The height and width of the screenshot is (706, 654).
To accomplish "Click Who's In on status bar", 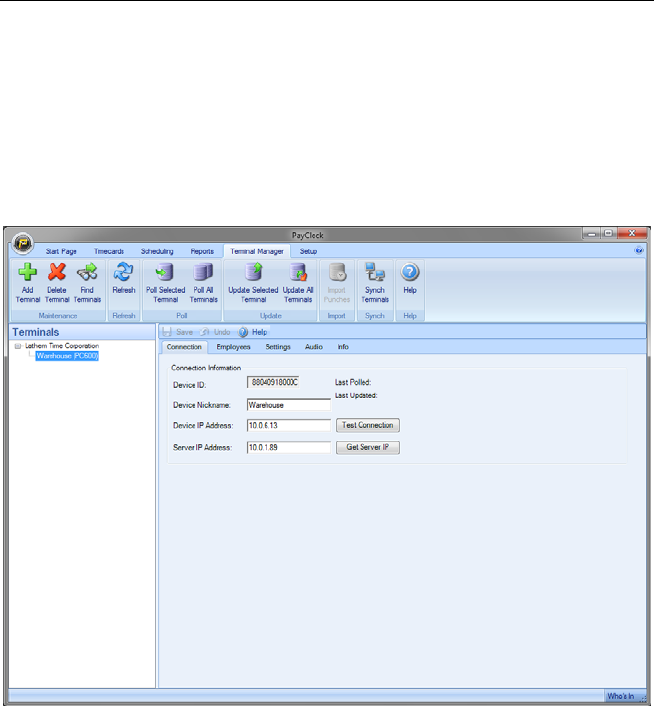I will click(620, 696).
